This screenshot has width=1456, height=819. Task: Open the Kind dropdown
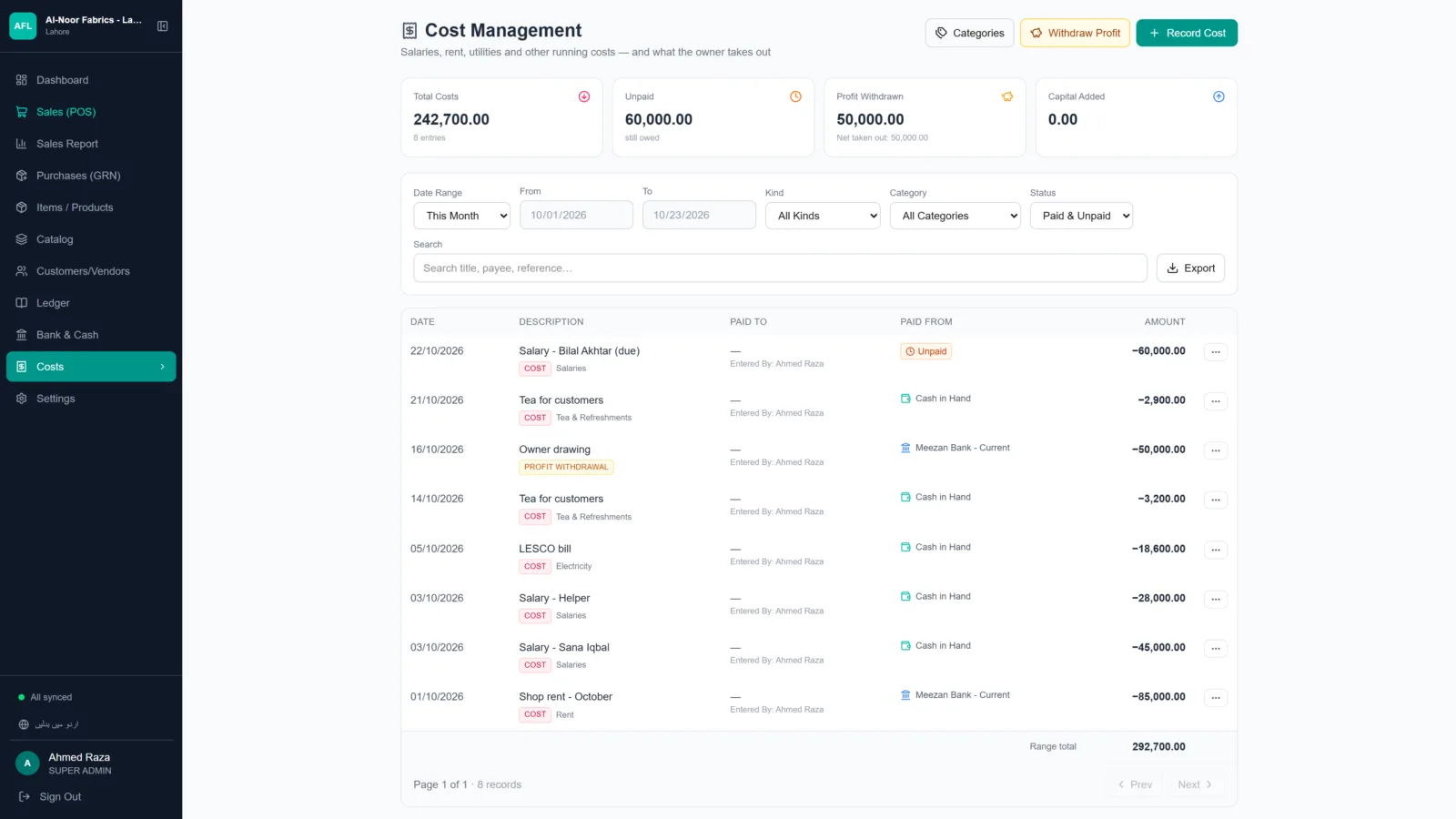click(x=823, y=216)
